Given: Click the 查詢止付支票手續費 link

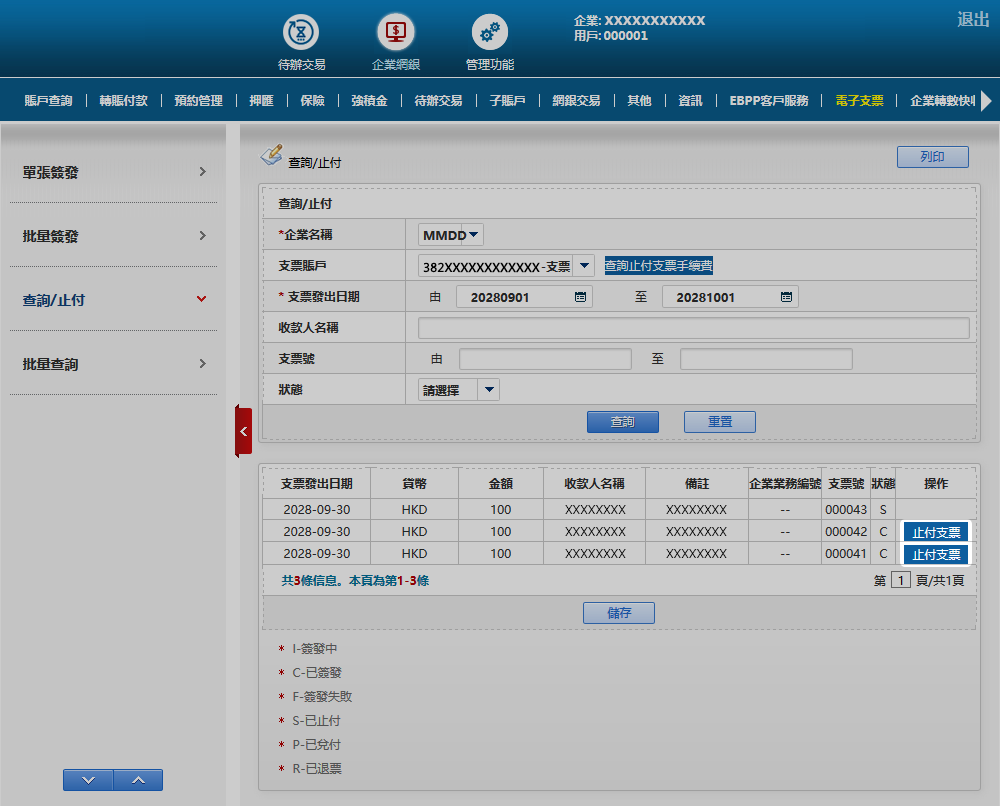Looking at the screenshot, I should tap(658, 266).
